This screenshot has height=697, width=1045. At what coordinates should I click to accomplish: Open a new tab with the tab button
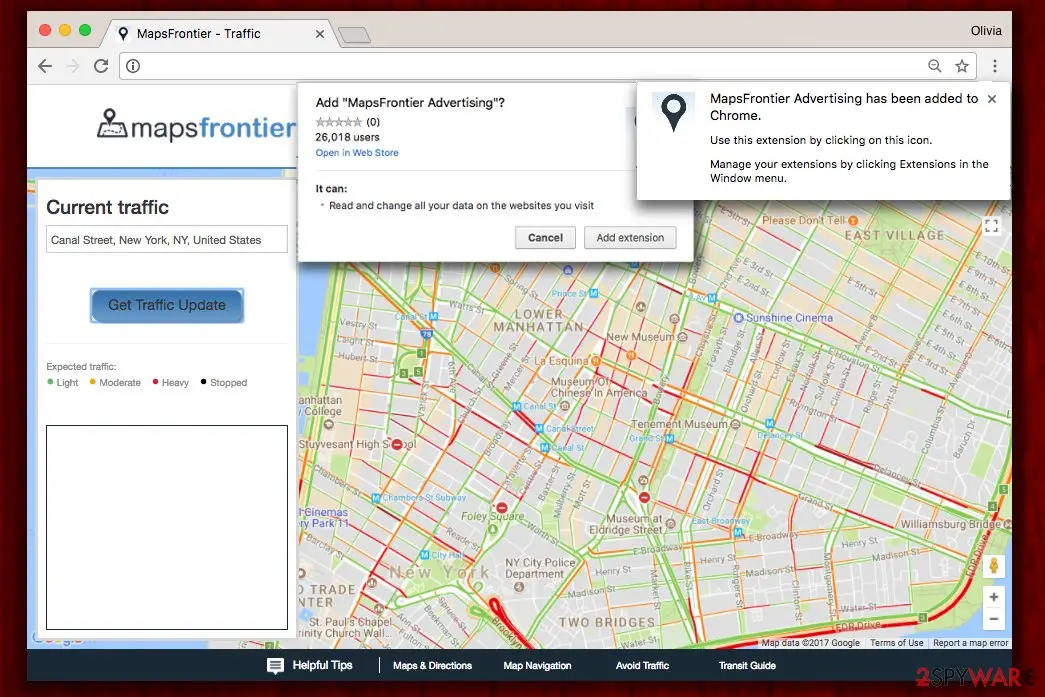coord(354,35)
